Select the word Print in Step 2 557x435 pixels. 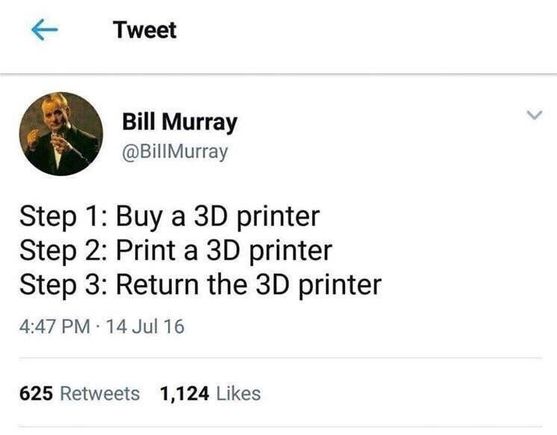click(145, 250)
